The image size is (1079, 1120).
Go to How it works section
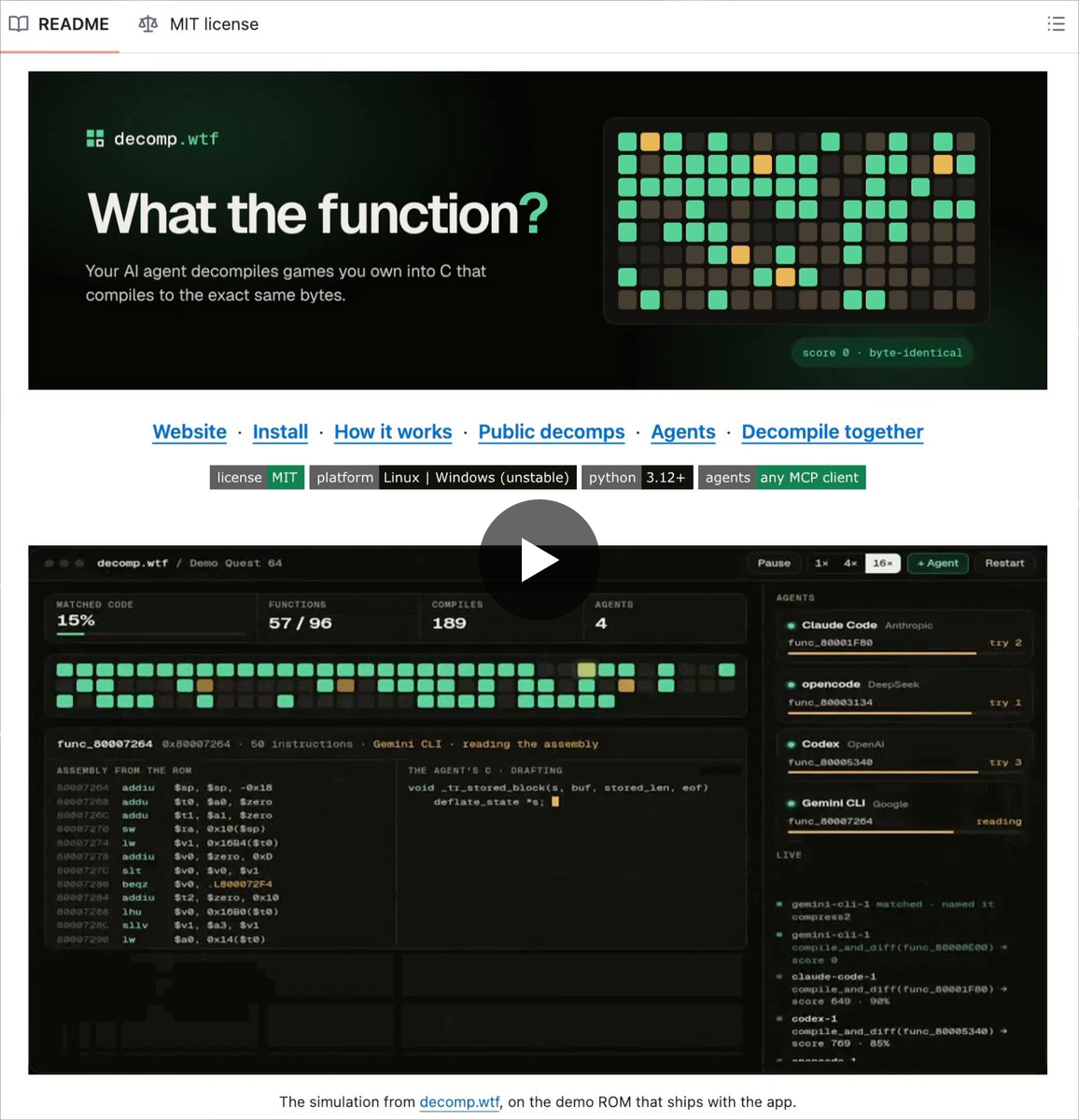(393, 432)
